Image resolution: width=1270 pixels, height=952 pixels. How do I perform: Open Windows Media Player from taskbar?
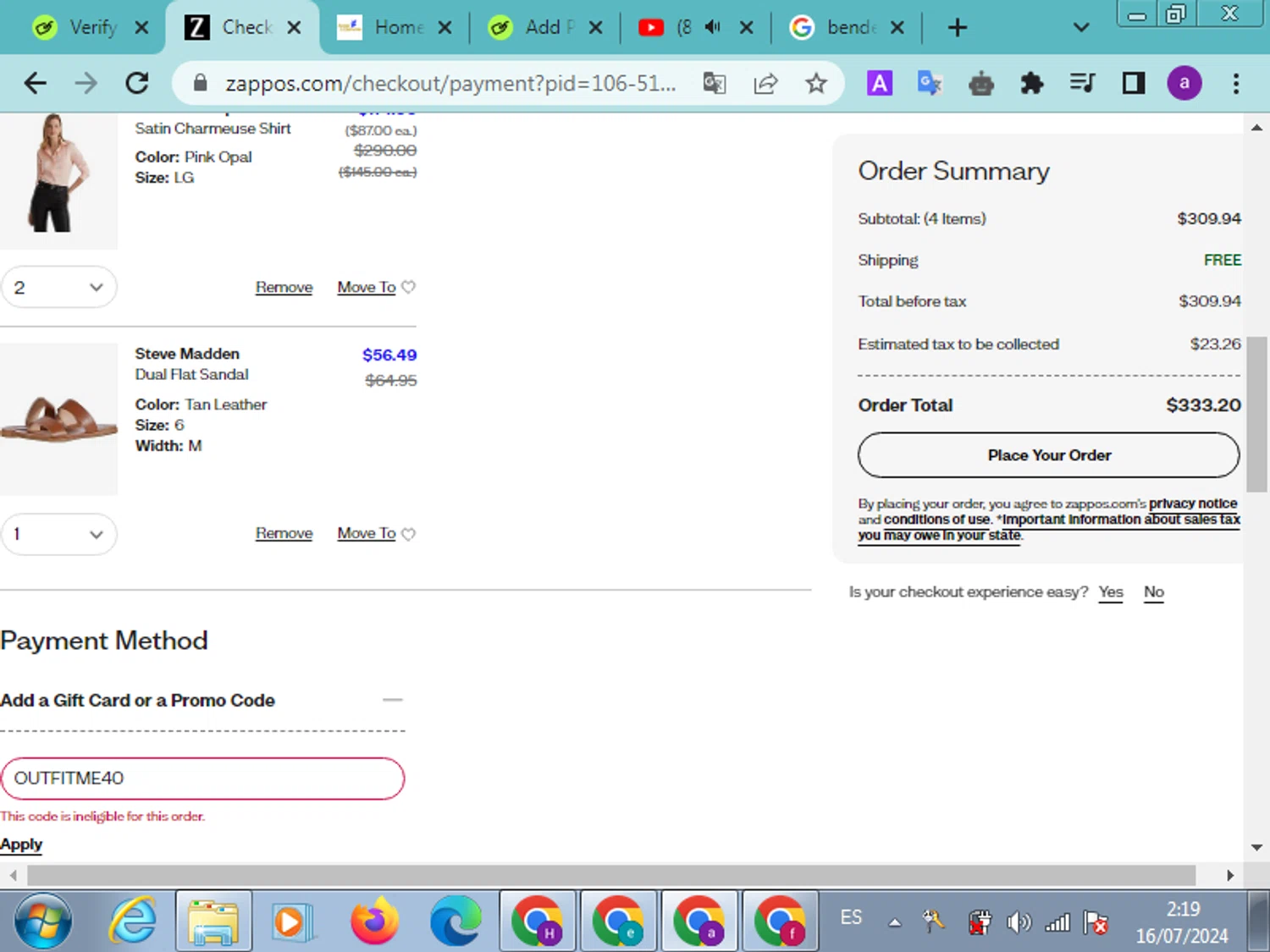tap(293, 922)
